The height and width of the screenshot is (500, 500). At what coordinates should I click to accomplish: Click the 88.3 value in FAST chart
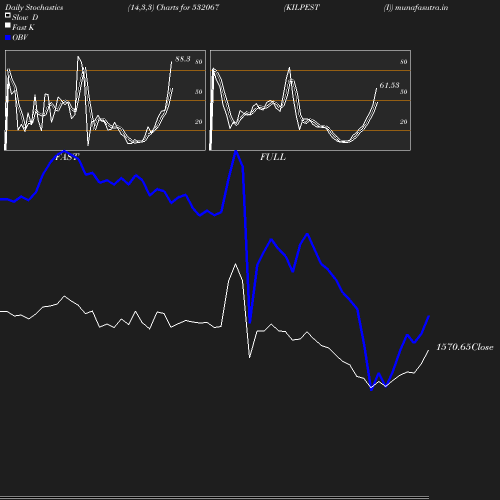(x=183, y=59)
